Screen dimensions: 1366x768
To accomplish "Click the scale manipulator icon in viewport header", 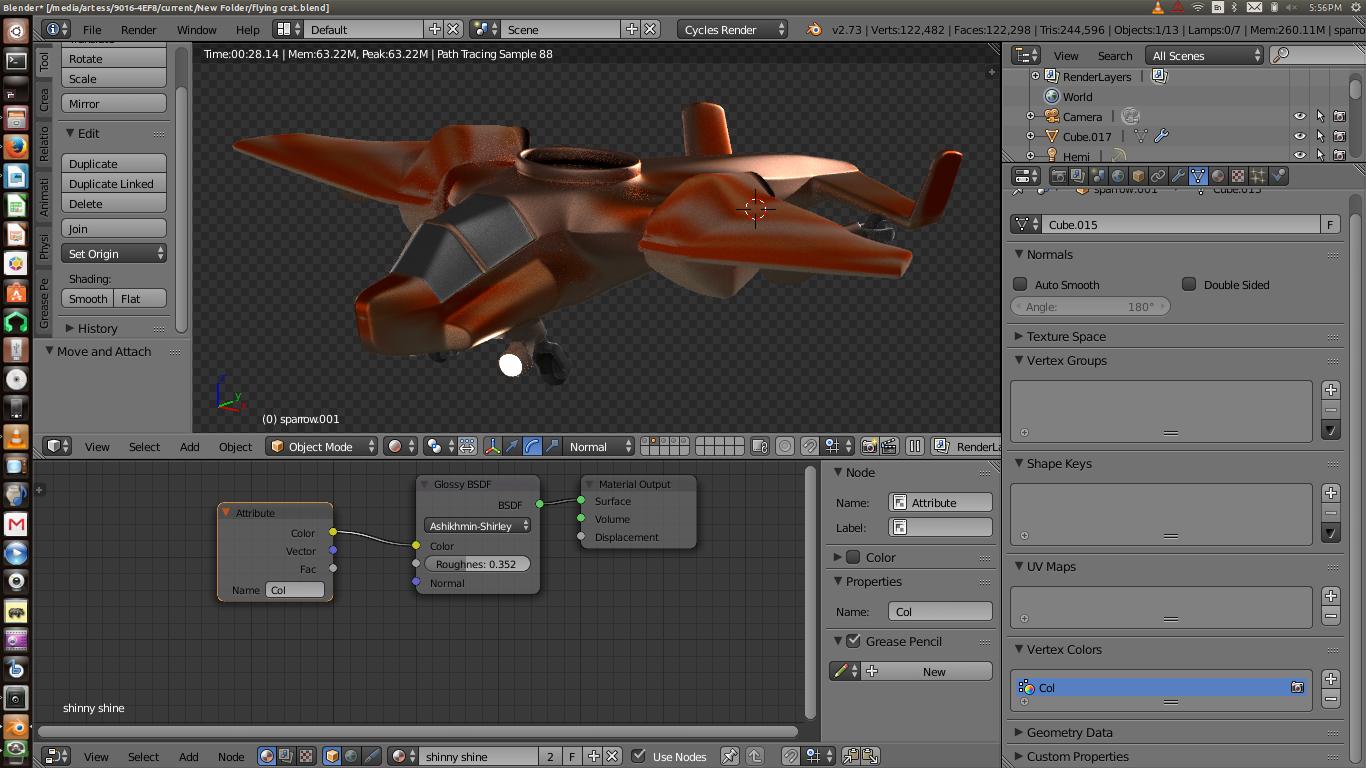I will (x=552, y=447).
